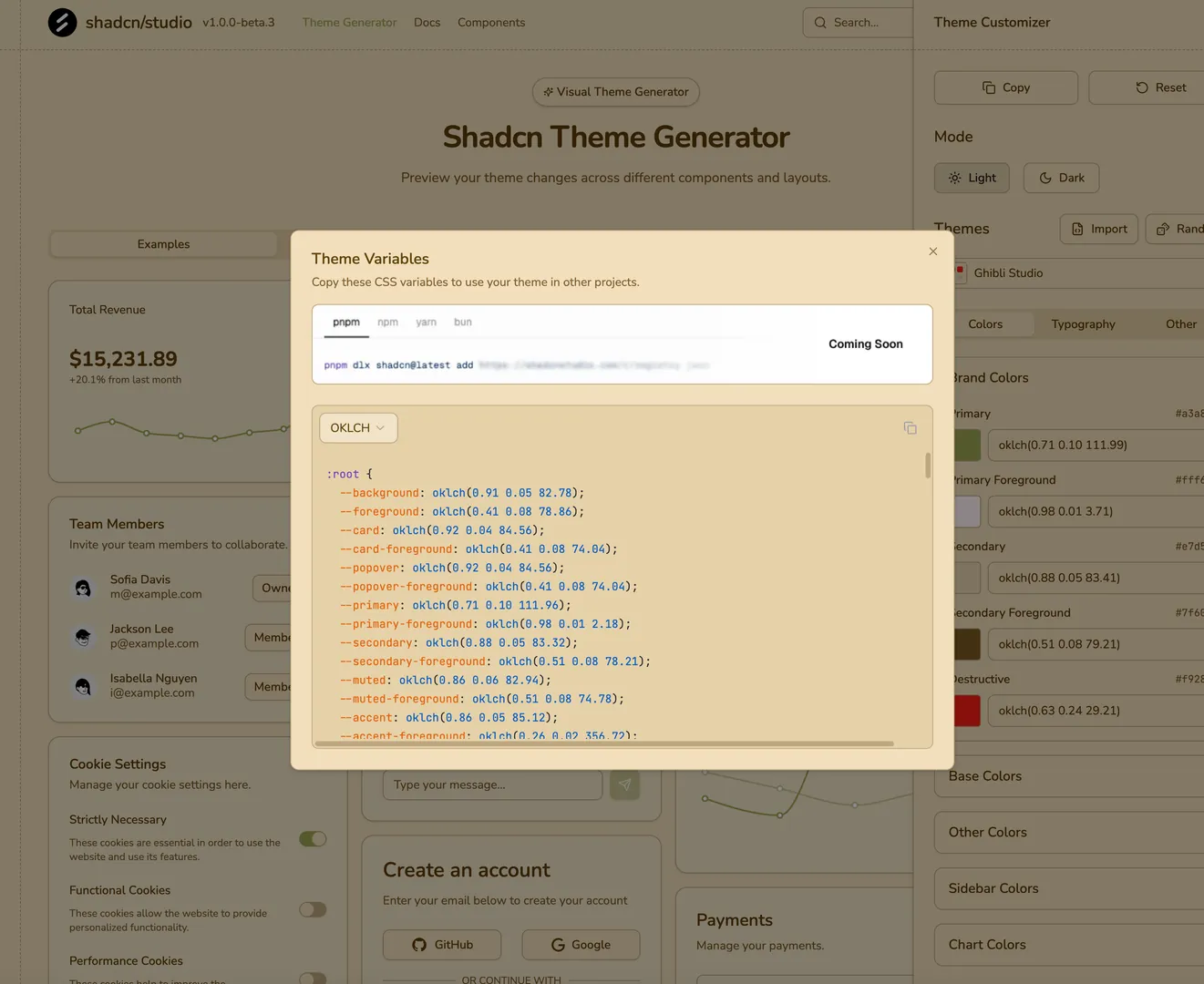1204x984 pixels.
Task: Click the copy icon in the Copy button
Action: [x=990, y=87]
